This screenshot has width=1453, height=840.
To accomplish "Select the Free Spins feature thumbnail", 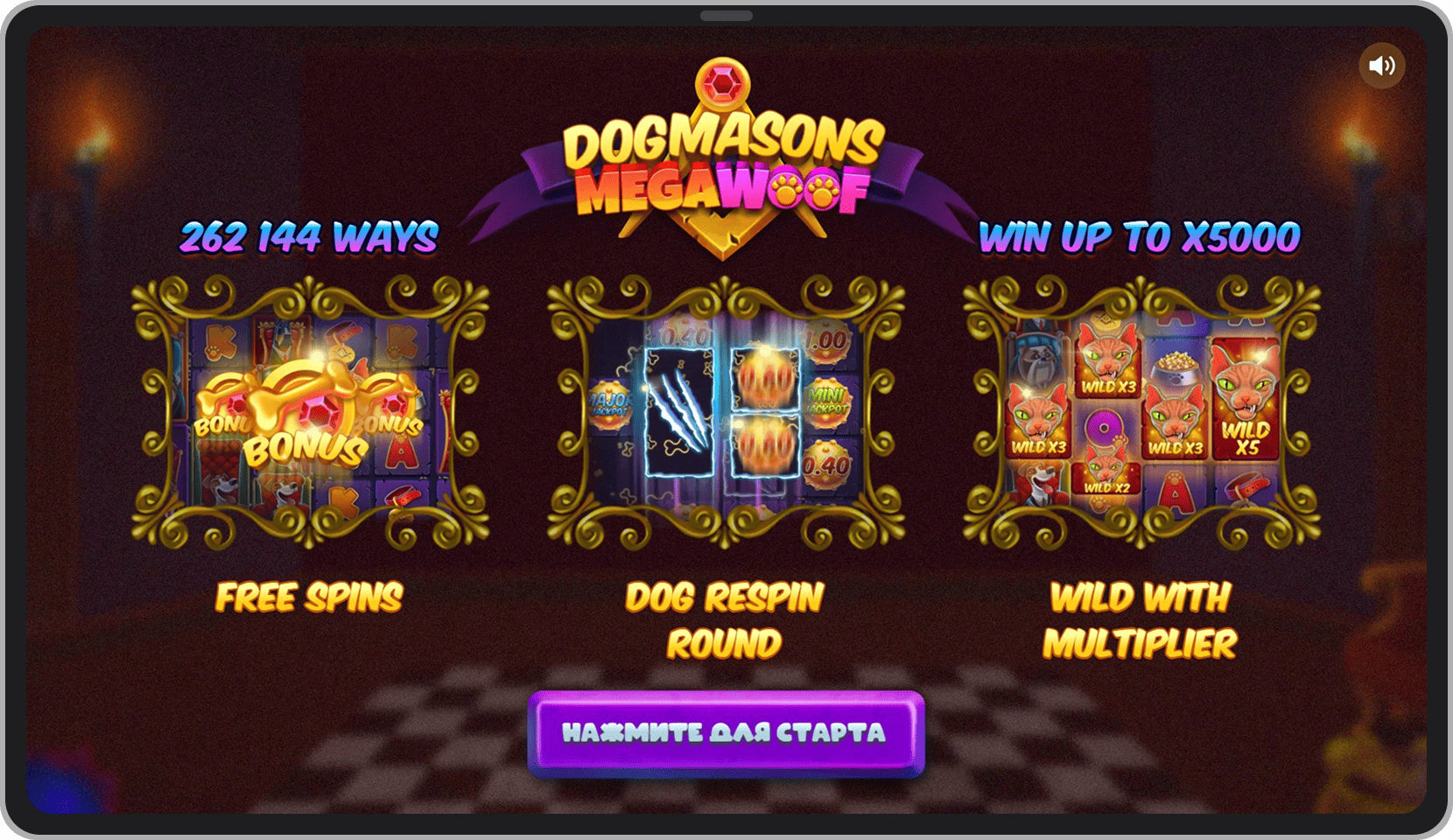I will tap(310, 412).
